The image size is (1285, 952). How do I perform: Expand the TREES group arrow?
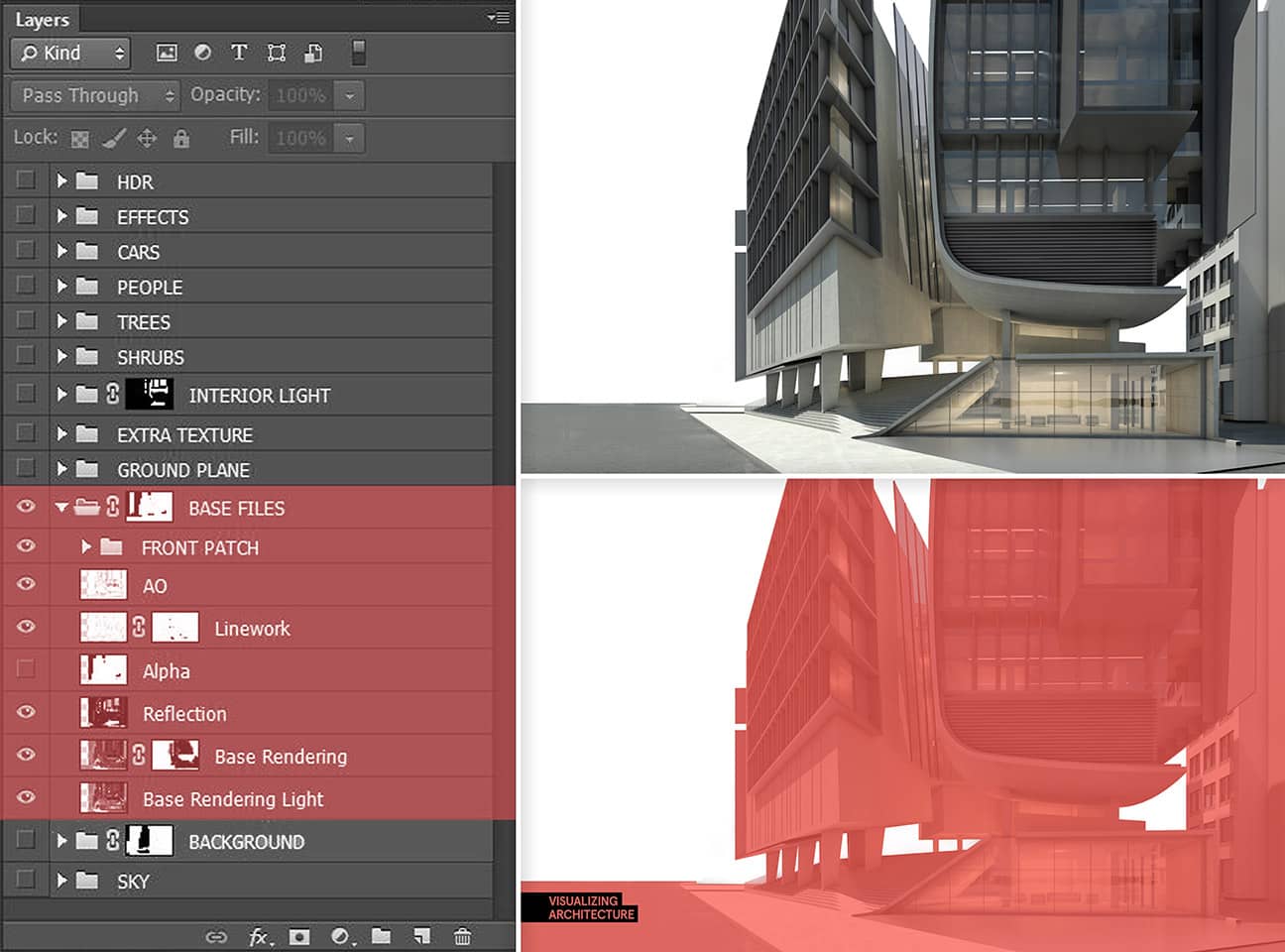coord(61,321)
